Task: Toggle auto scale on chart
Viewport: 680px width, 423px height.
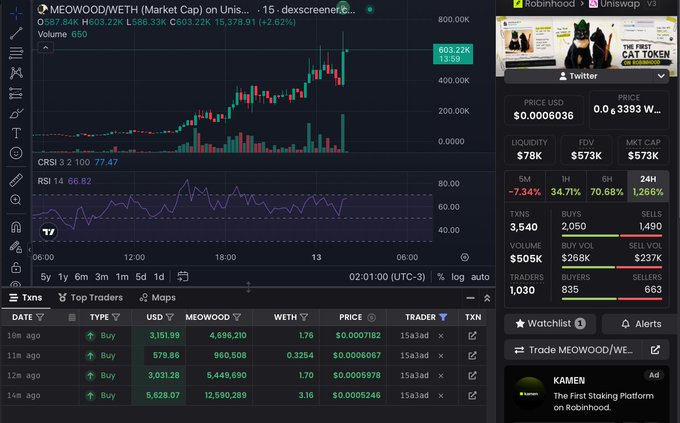Action: [480, 277]
